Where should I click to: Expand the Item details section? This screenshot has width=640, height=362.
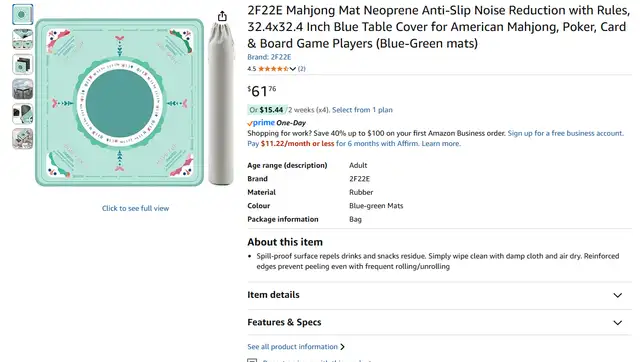(439, 295)
